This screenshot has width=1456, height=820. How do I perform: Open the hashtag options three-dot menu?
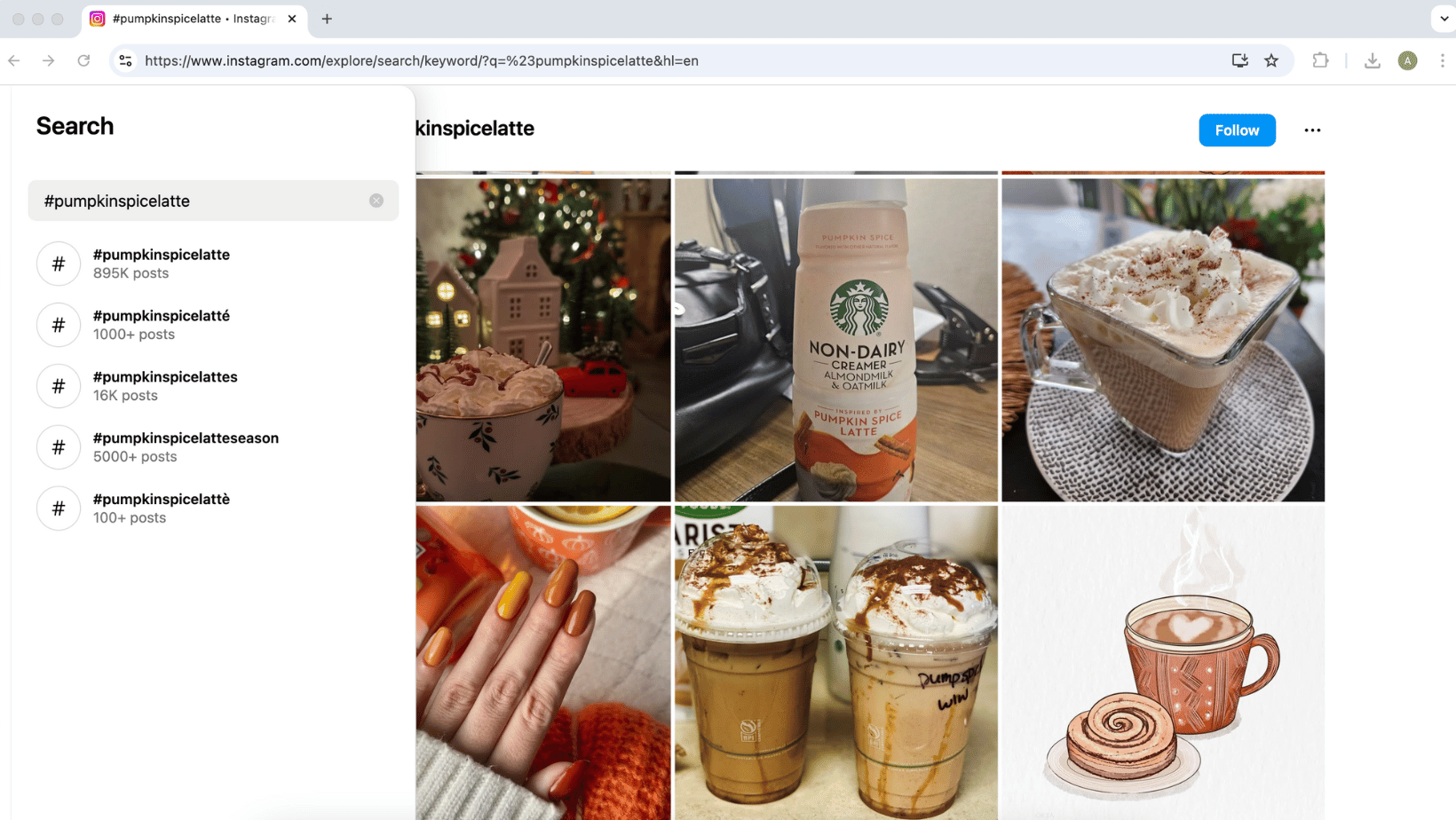pyautogui.click(x=1312, y=130)
